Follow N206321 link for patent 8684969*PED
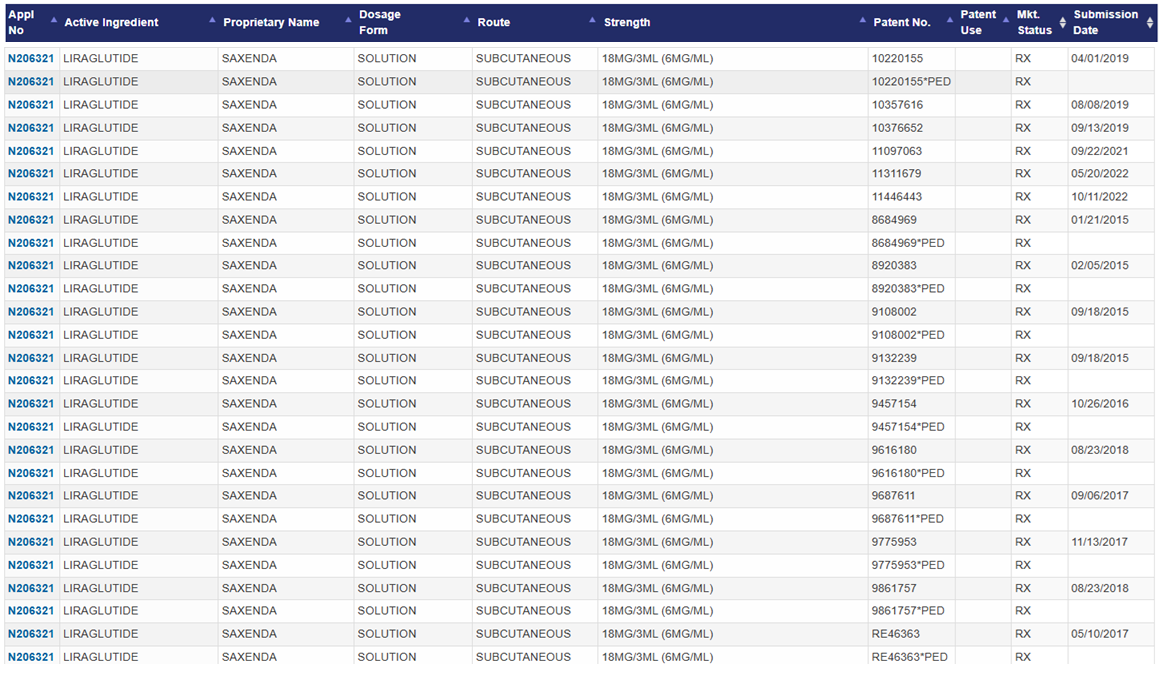 [x=31, y=243]
